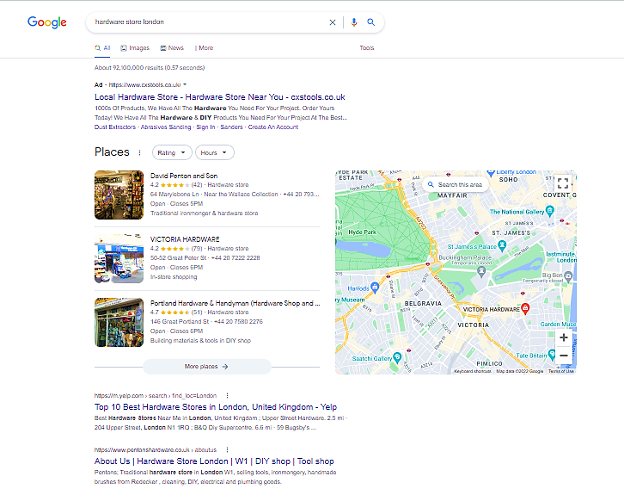Select The National Gallery map marker

click(550, 211)
